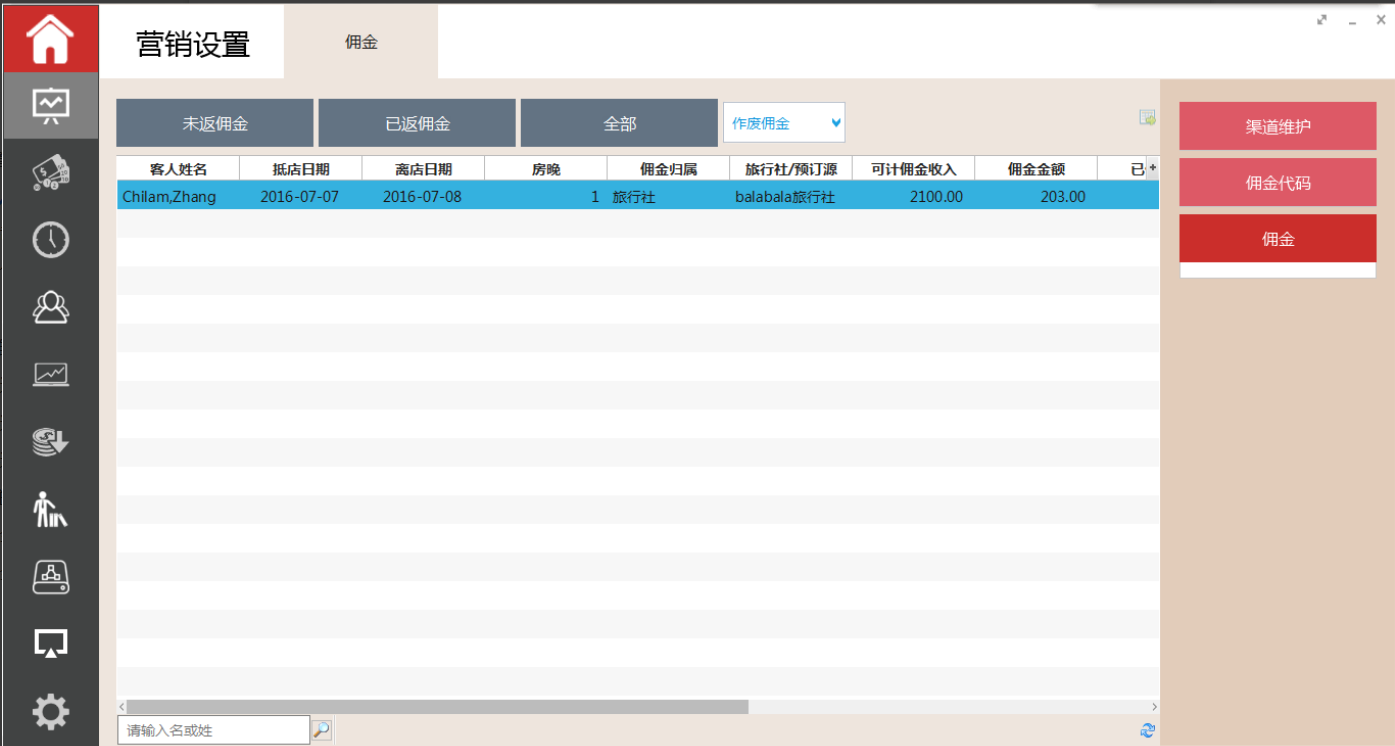Open the marketing presentation-board sidebar icon
The image size is (1395, 746).
click(50, 105)
